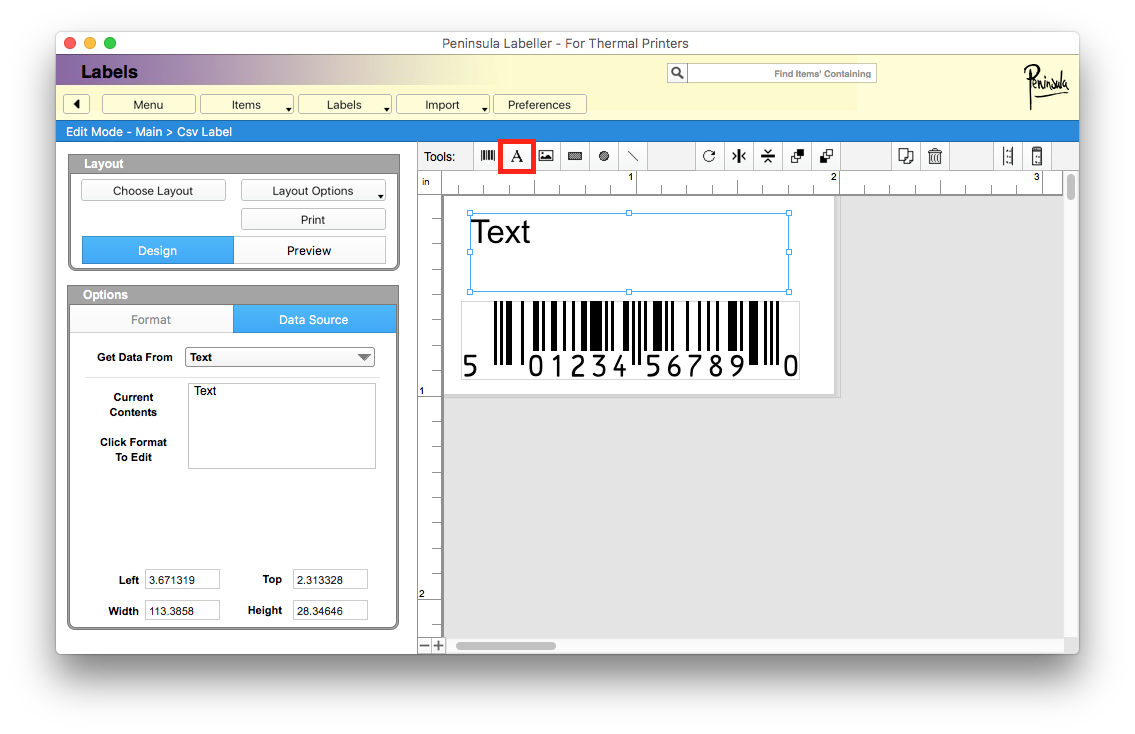Click the Duplicate object icon
1135x734 pixels.
(906, 156)
